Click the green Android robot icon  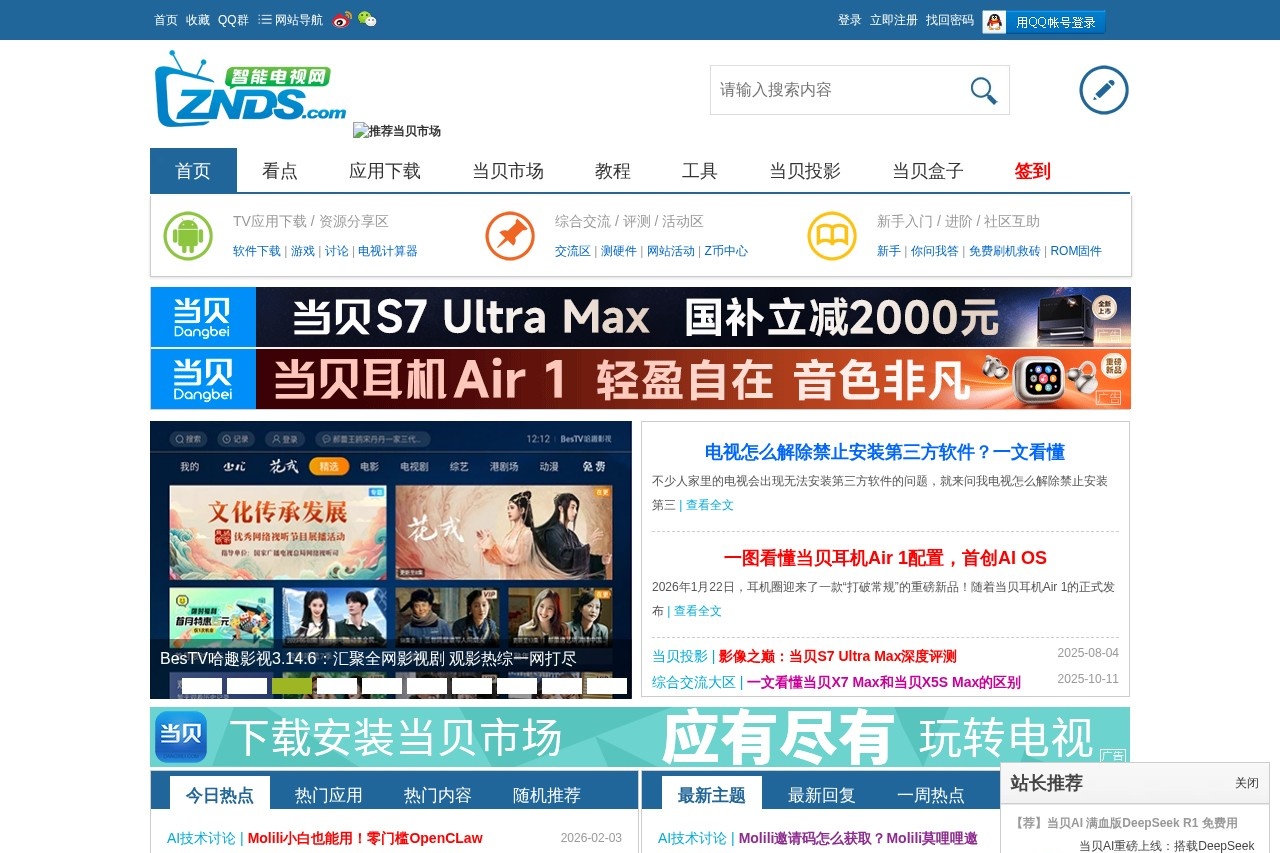(x=188, y=237)
